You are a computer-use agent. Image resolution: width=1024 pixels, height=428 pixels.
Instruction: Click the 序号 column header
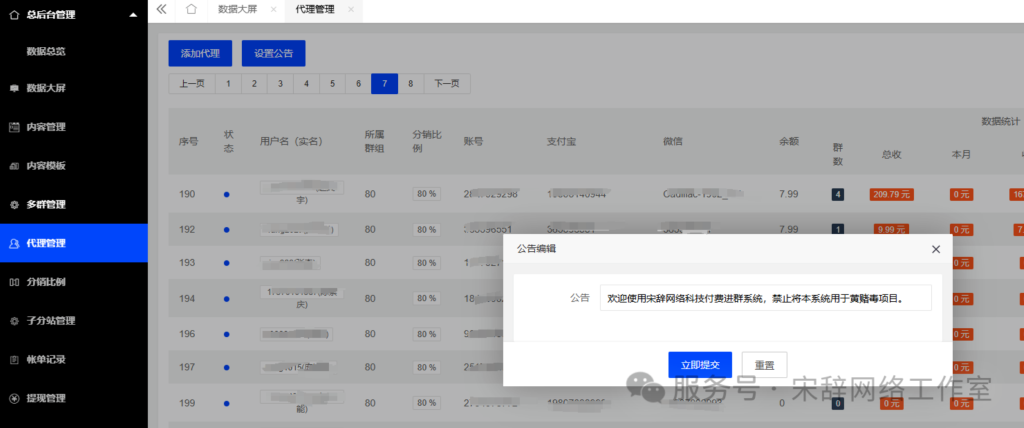tap(189, 141)
